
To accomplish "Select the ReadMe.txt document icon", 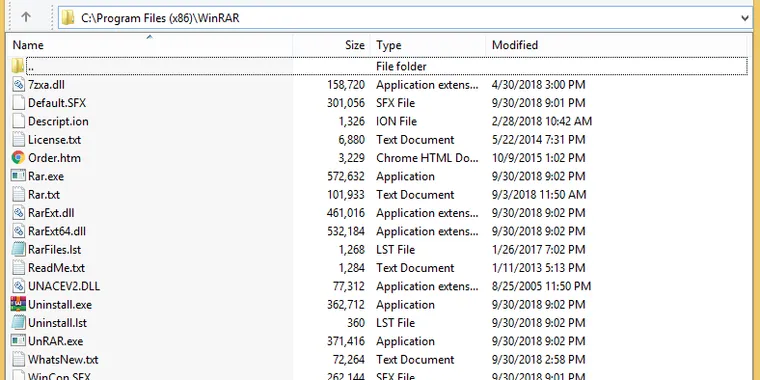I will [x=18, y=268].
